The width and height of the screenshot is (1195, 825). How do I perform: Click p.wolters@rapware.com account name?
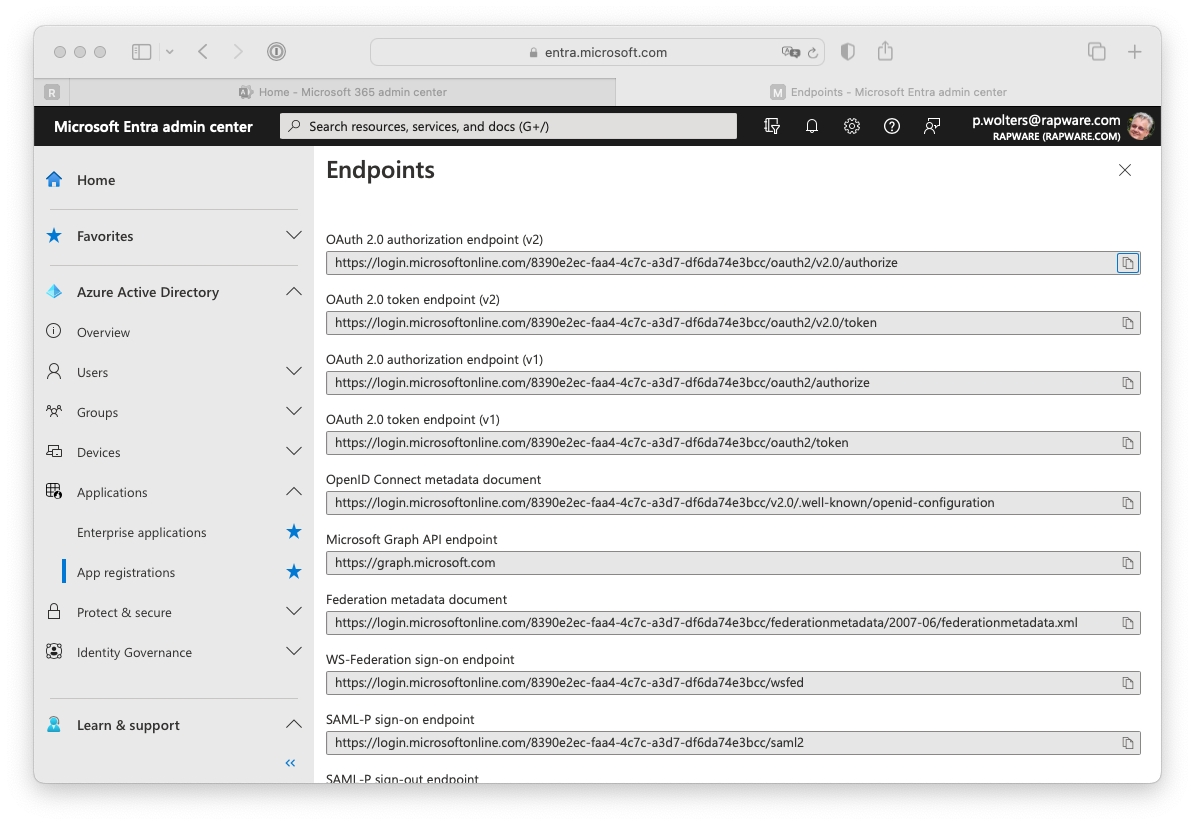point(1046,120)
